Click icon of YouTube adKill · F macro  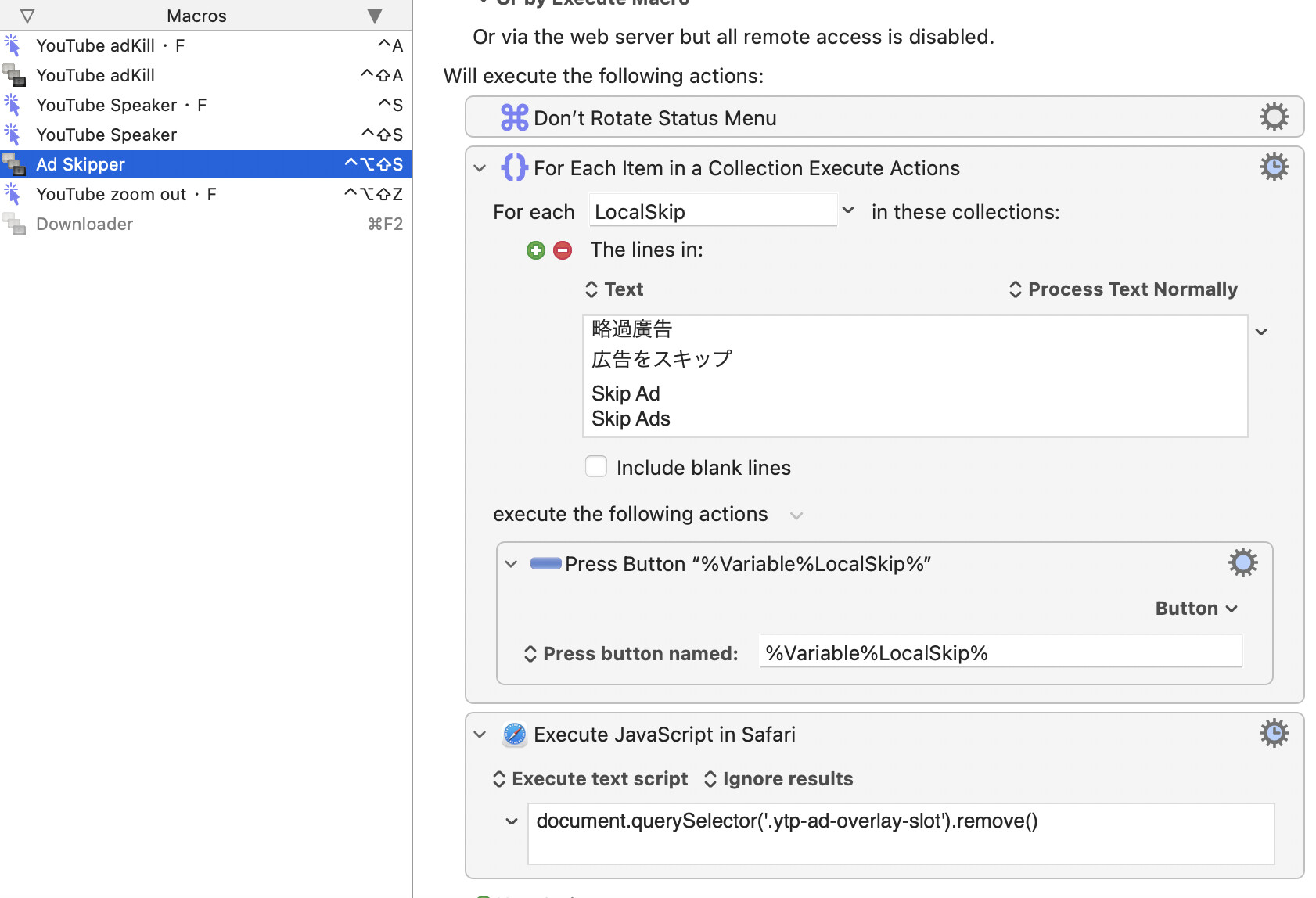point(13,45)
